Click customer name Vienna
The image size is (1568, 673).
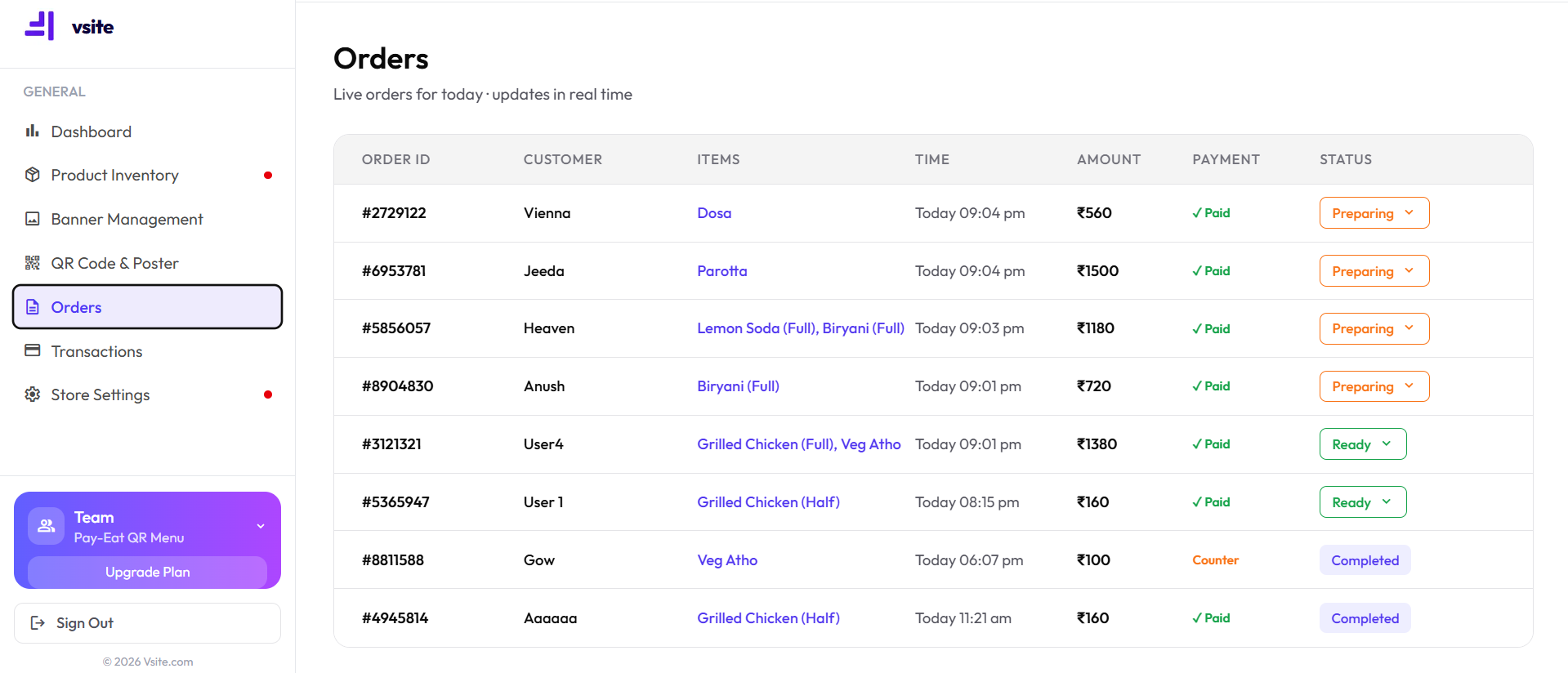[x=547, y=213]
